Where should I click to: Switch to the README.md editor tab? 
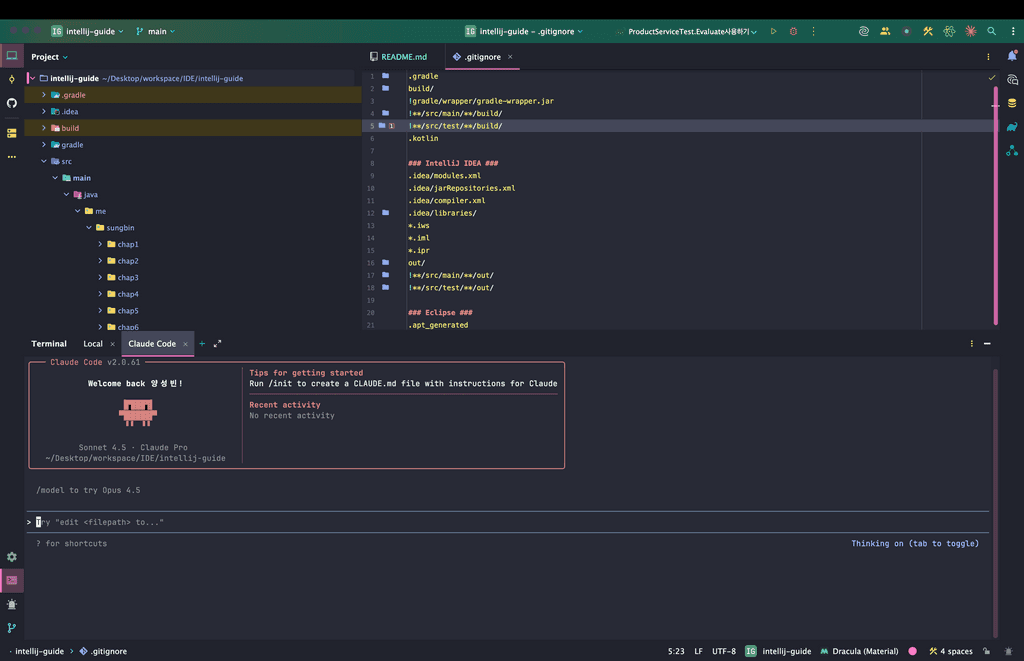[398, 57]
